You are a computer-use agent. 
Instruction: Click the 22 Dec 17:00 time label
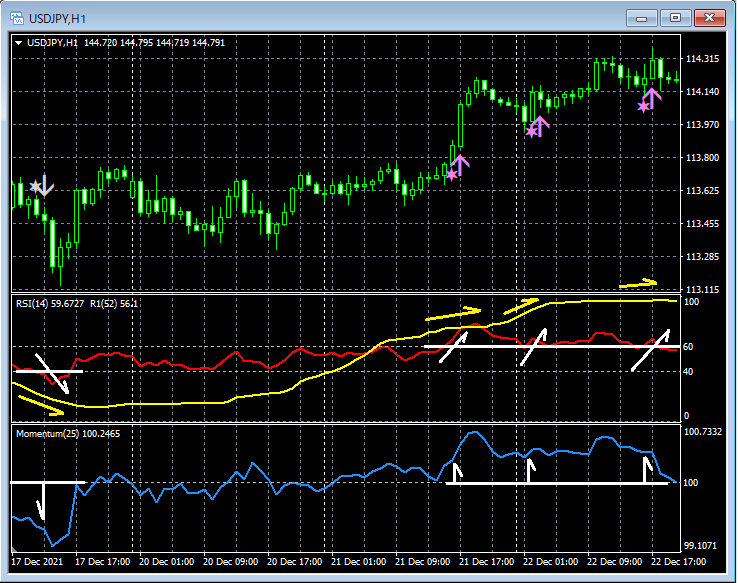[679, 562]
